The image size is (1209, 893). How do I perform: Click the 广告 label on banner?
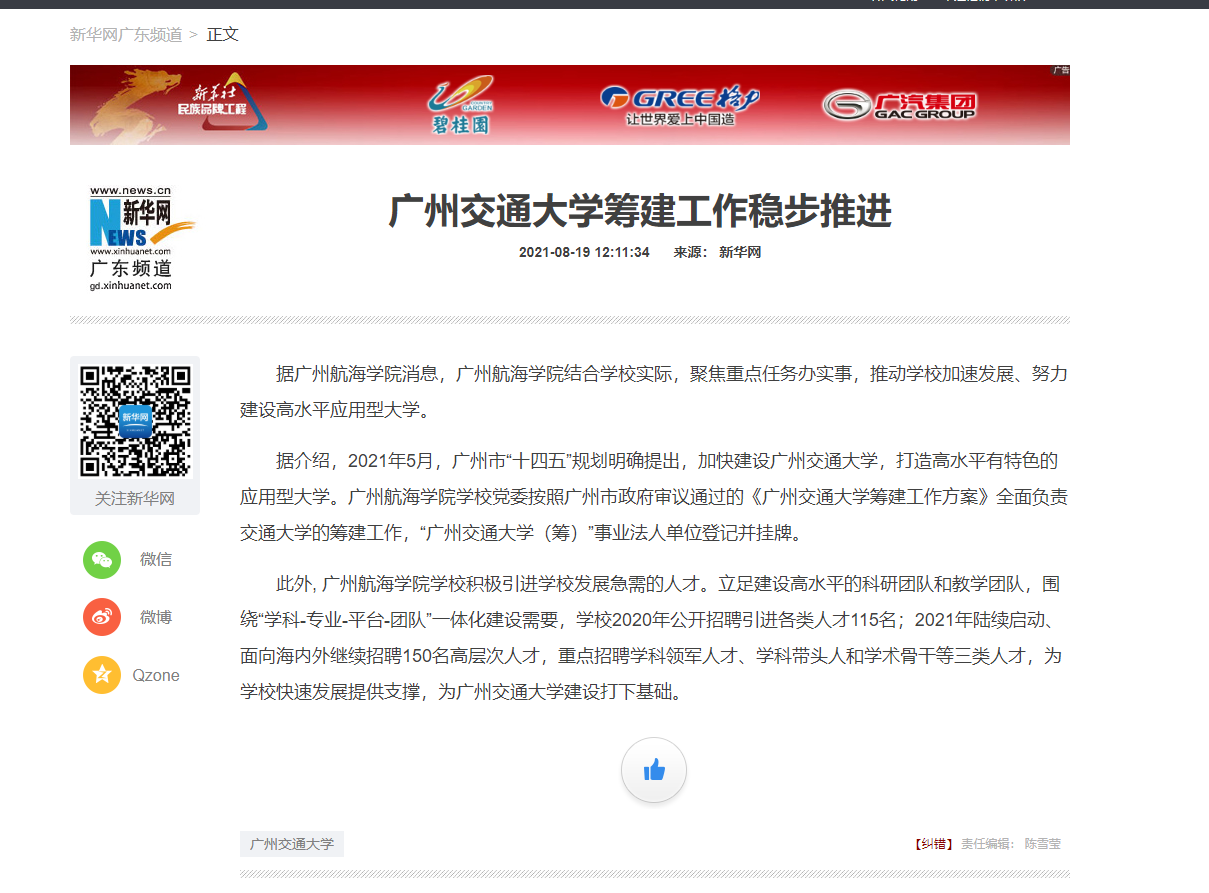[x=1061, y=71]
